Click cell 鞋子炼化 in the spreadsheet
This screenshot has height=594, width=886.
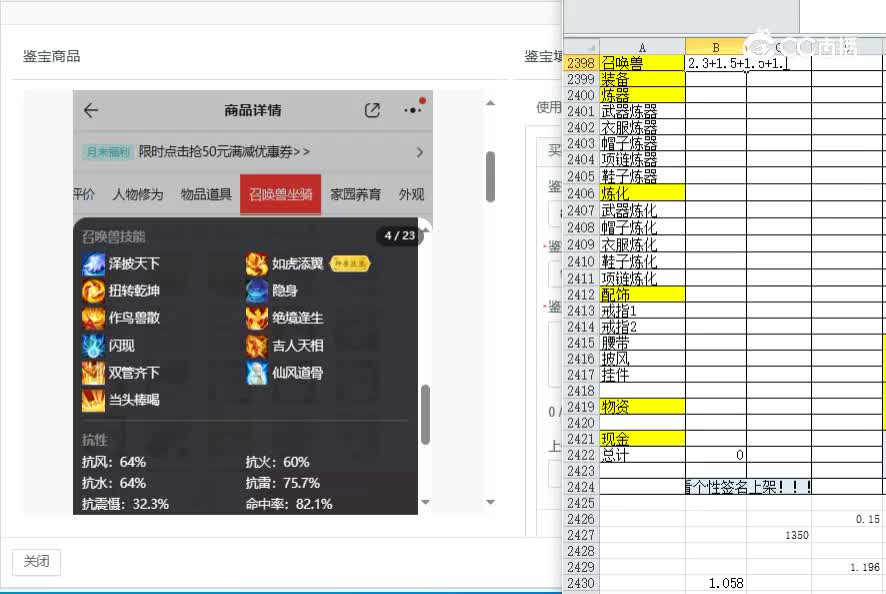tap(642, 261)
